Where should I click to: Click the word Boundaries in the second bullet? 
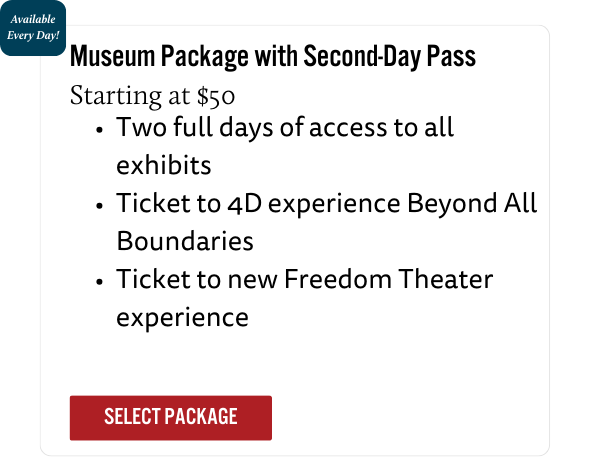[x=185, y=241]
